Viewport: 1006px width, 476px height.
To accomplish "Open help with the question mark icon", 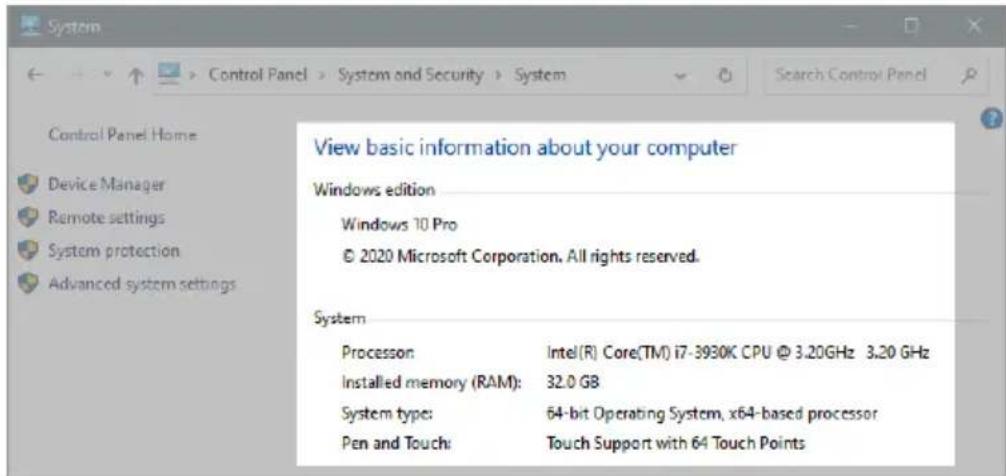I will (993, 119).
